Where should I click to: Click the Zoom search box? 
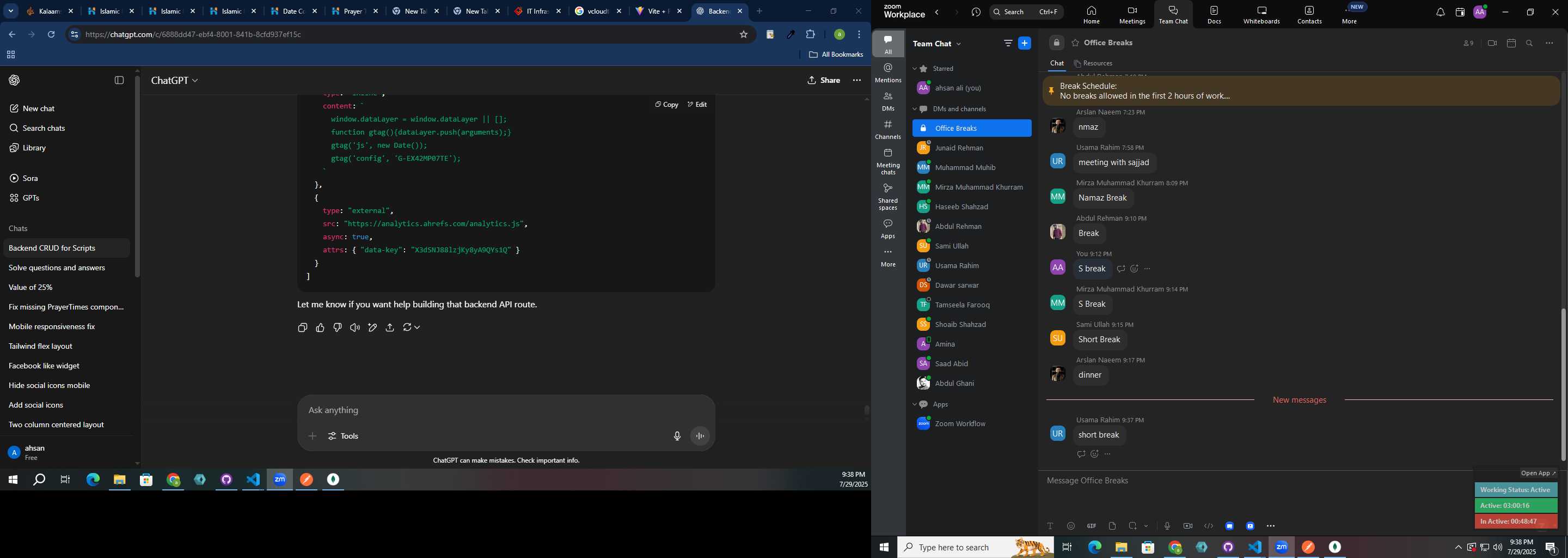[1026, 11]
